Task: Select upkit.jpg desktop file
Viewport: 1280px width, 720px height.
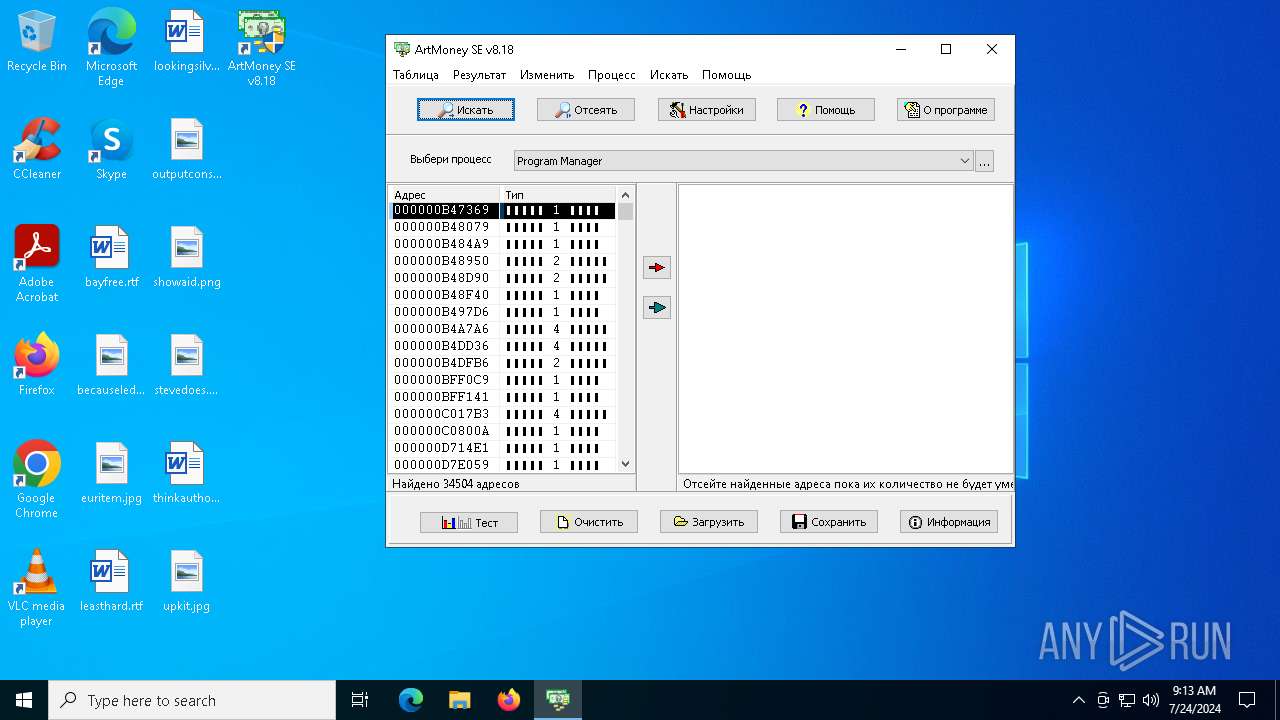Action: tap(187, 582)
